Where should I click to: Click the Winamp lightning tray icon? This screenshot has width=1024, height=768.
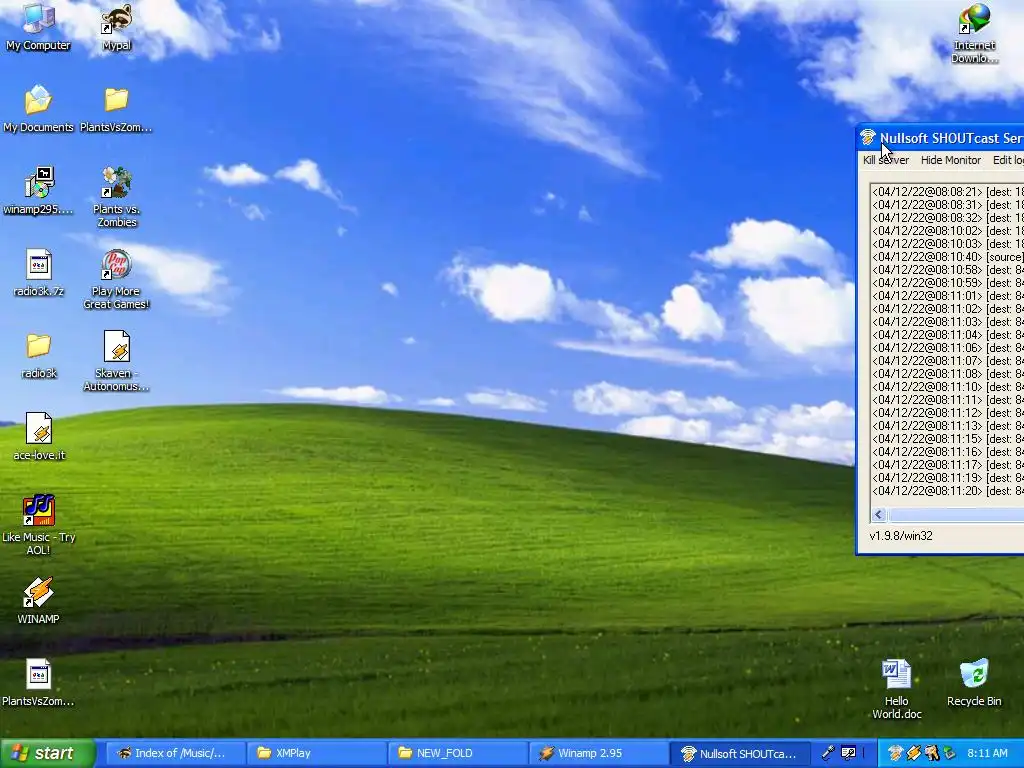pyautogui.click(x=913, y=753)
